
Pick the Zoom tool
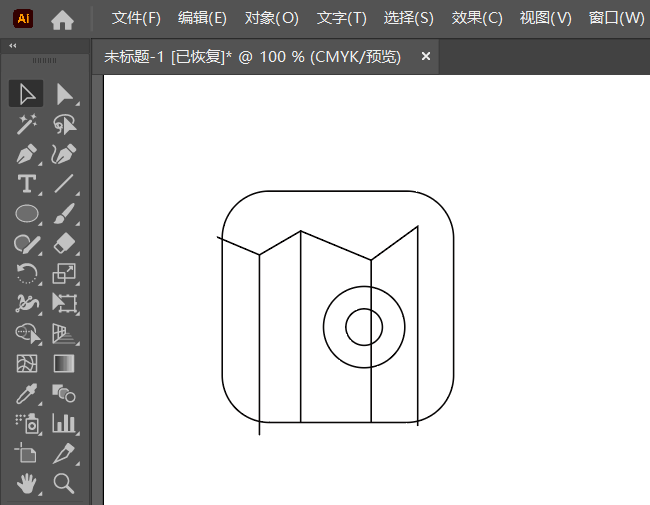click(x=65, y=483)
